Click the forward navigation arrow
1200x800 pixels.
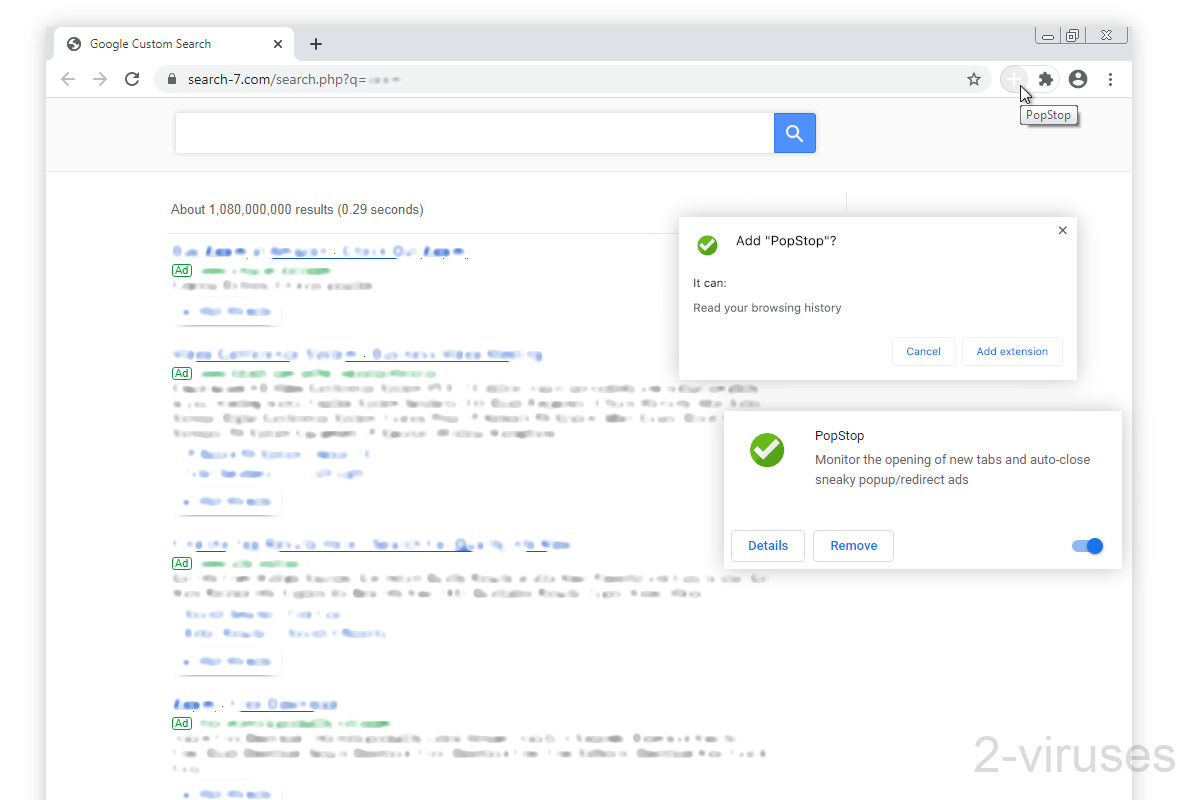pyautogui.click(x=99, y=79)
